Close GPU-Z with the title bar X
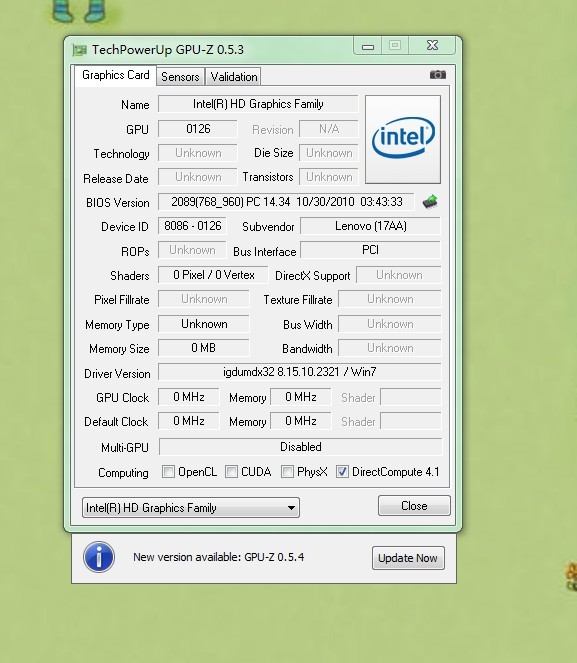 point(432,45)
